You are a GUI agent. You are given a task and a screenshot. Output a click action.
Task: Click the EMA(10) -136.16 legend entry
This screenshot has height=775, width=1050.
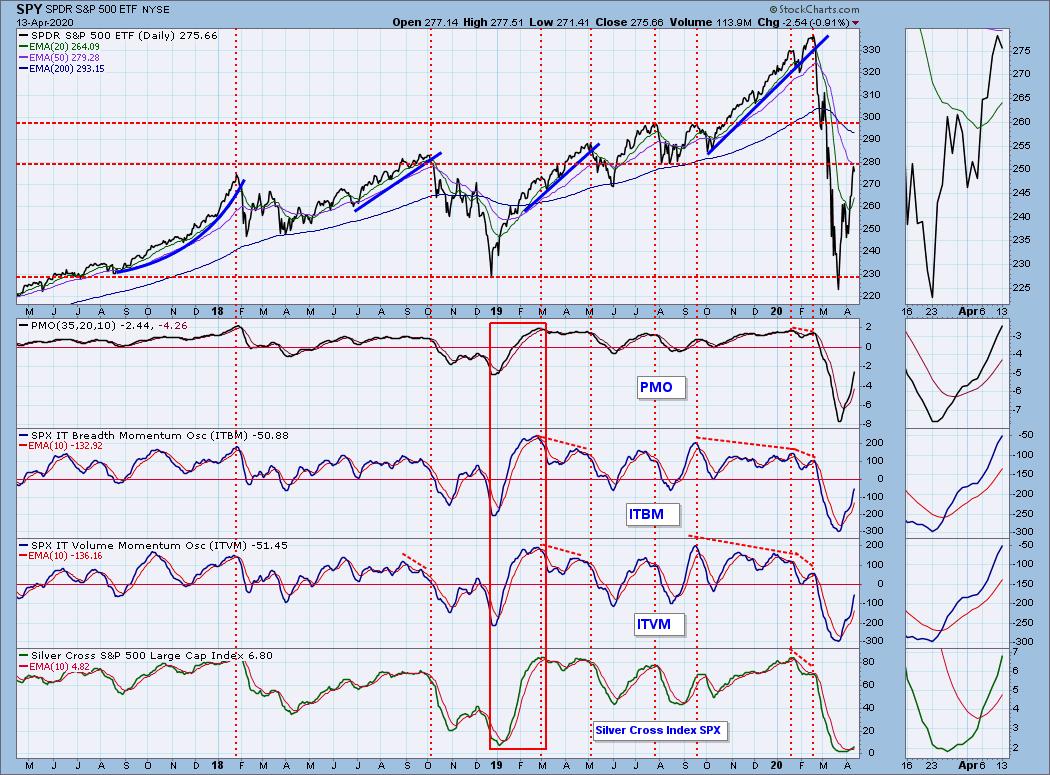(60, 556)
